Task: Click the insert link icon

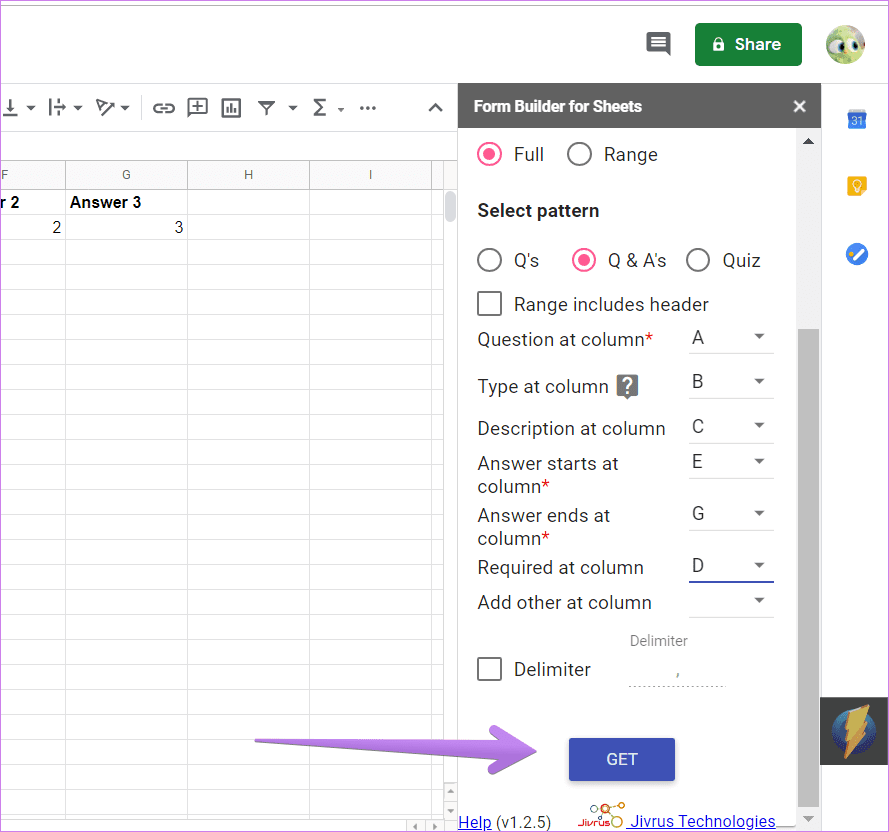Action: (163, 107)
